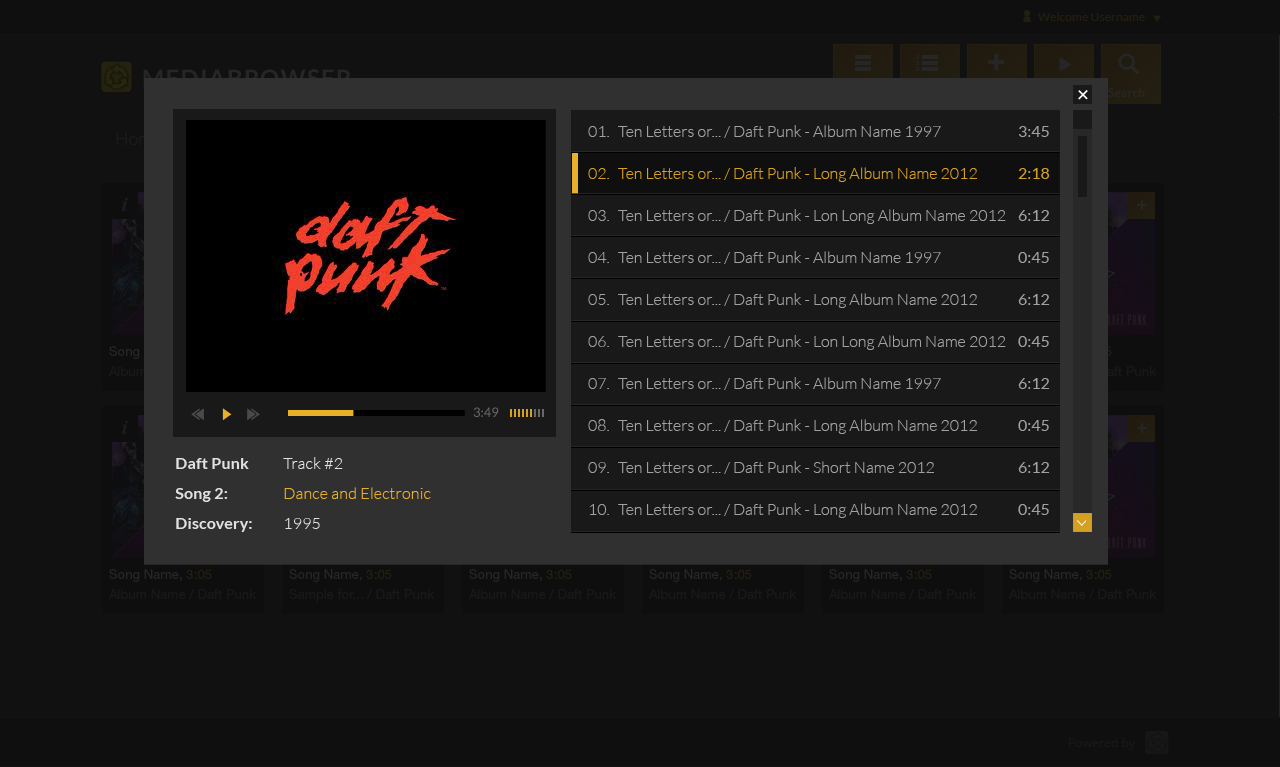Click the 3:49 playback time readout
The image size is (1280, 767).
point(486,413)
